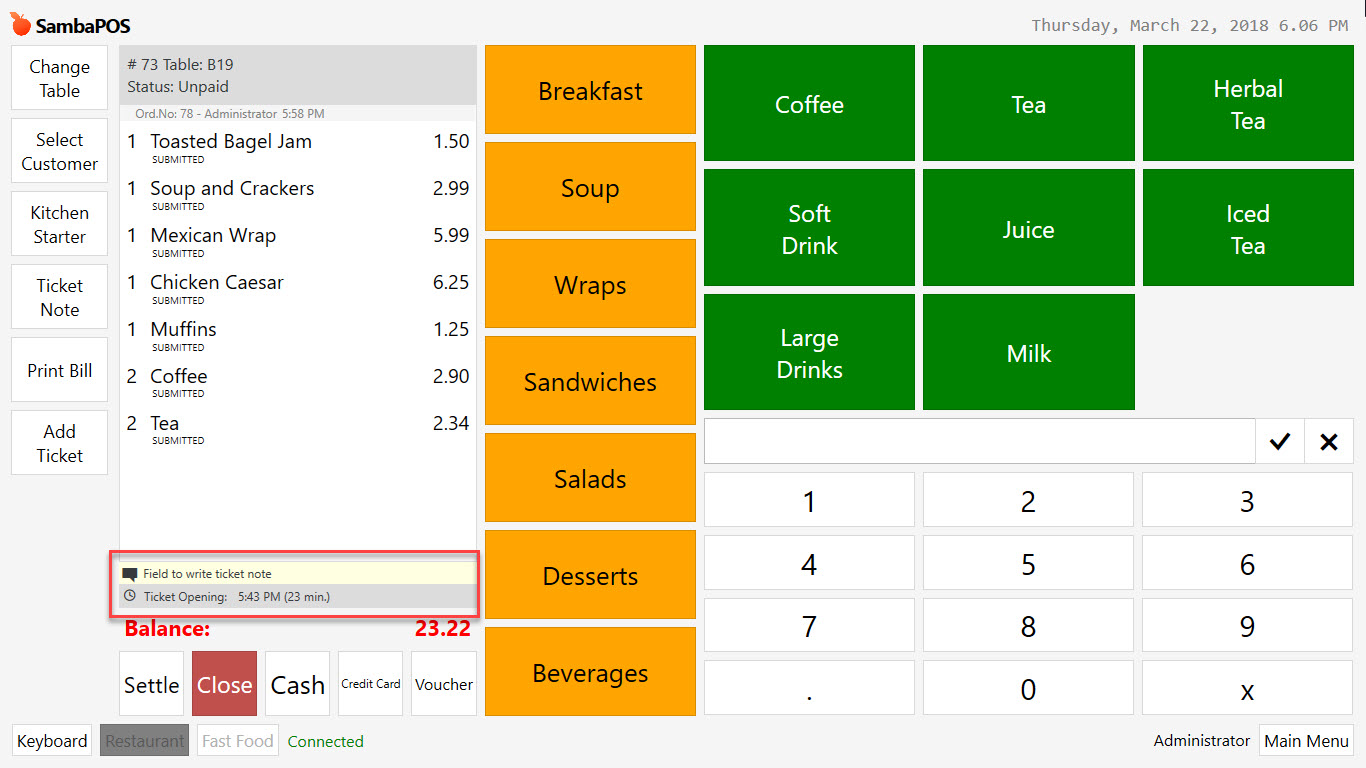The height and width of the screenshot is (768, 1366).
Task: Click the quantity input field above the keypad
Action: click(979, 441)
